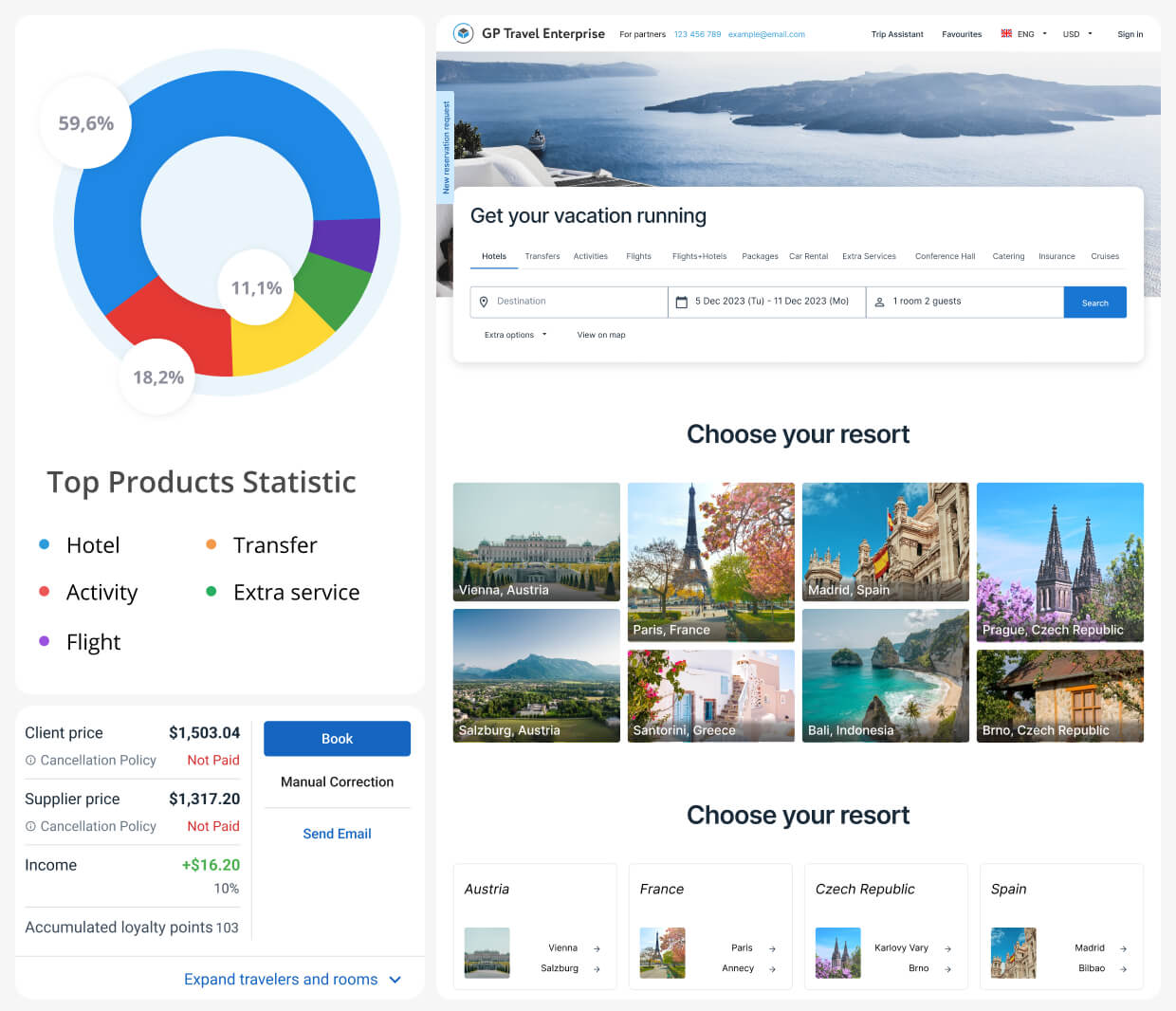Click the person icon in guests field
This screenshot has height=1011, width=1176.
point(879,302)
